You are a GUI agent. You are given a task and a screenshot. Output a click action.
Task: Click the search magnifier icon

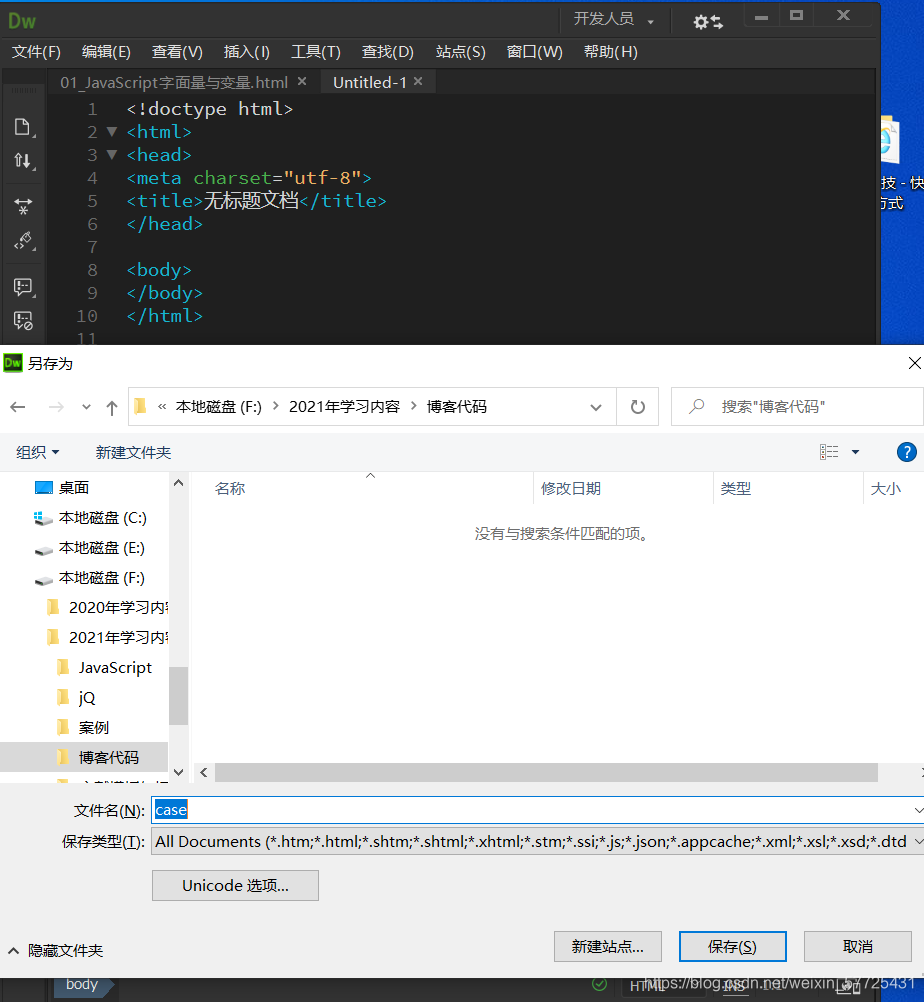click(x=697, y=406)
